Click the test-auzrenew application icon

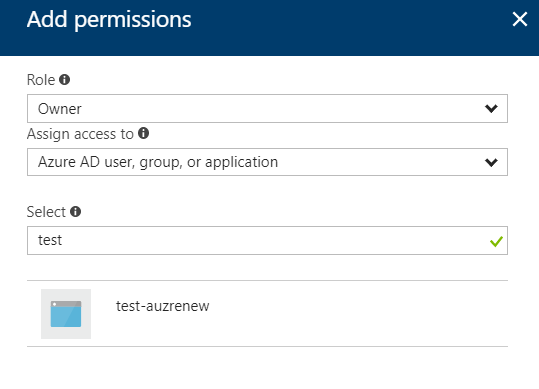66,314
